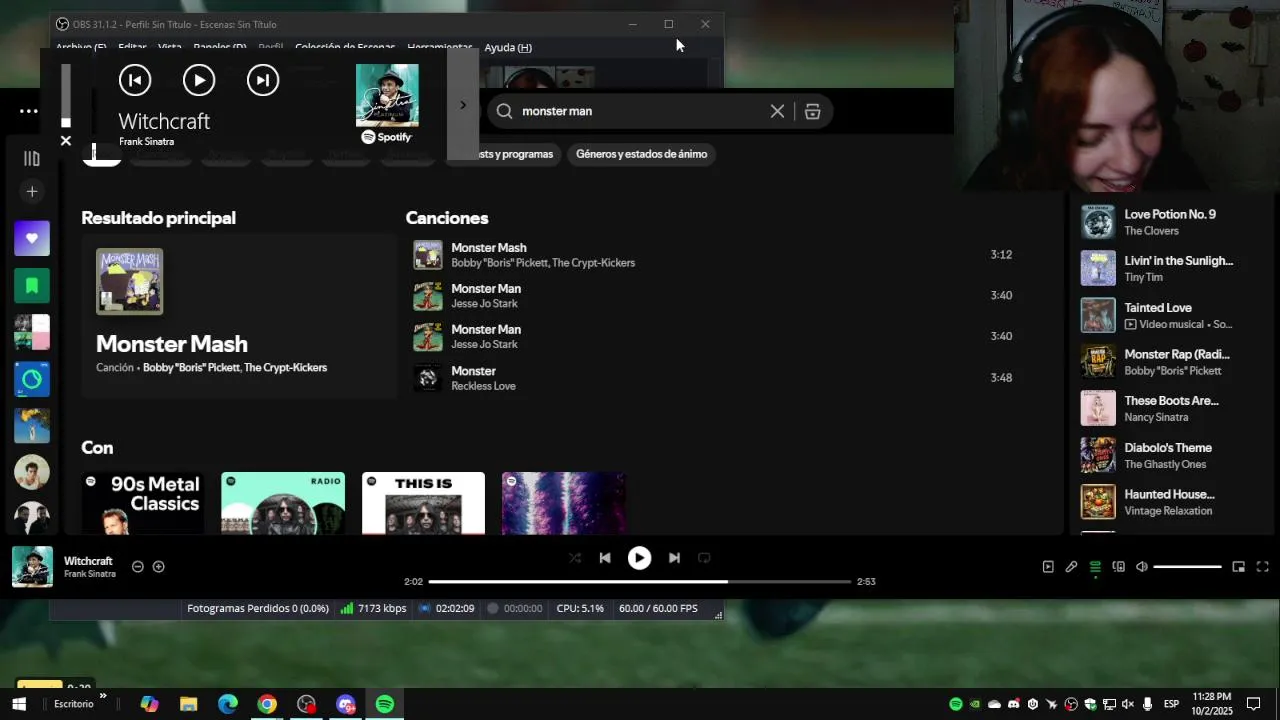Click the search magnifier icon
This screenshot has width=1280, height=720.
[504, 111]
